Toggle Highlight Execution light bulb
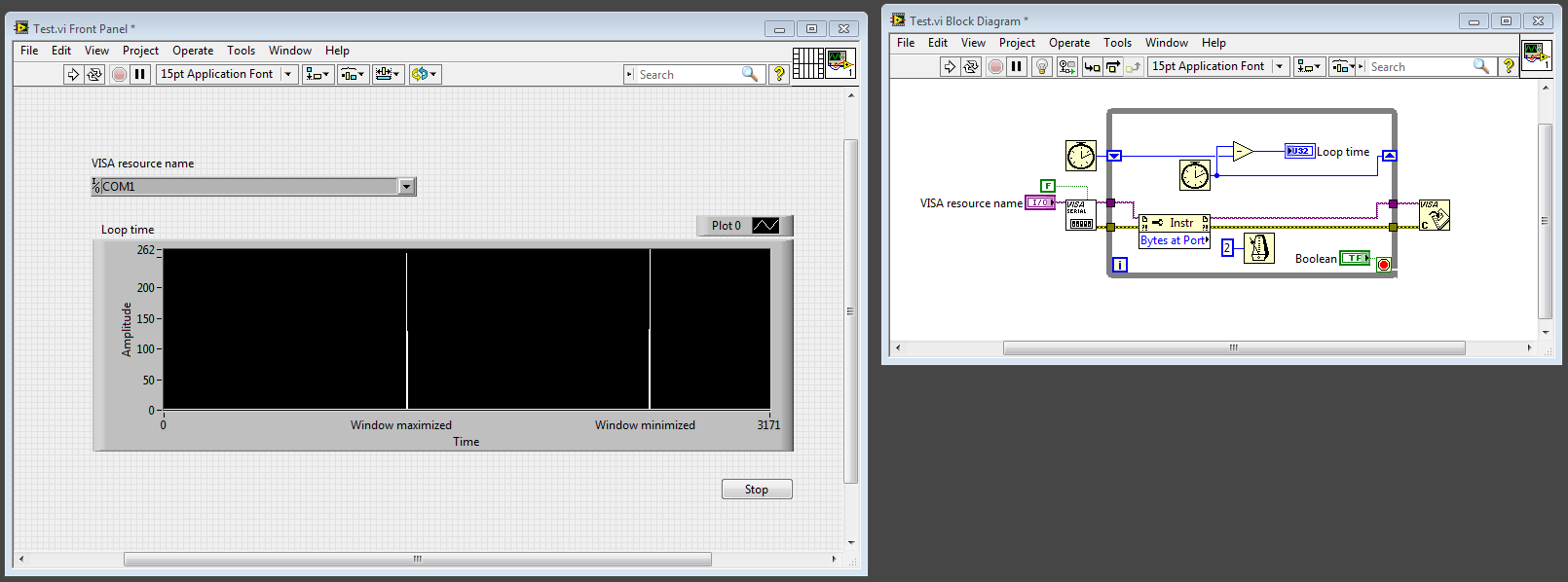Viewport: 1568px width, 582px height. click(x=1042, y=66)
